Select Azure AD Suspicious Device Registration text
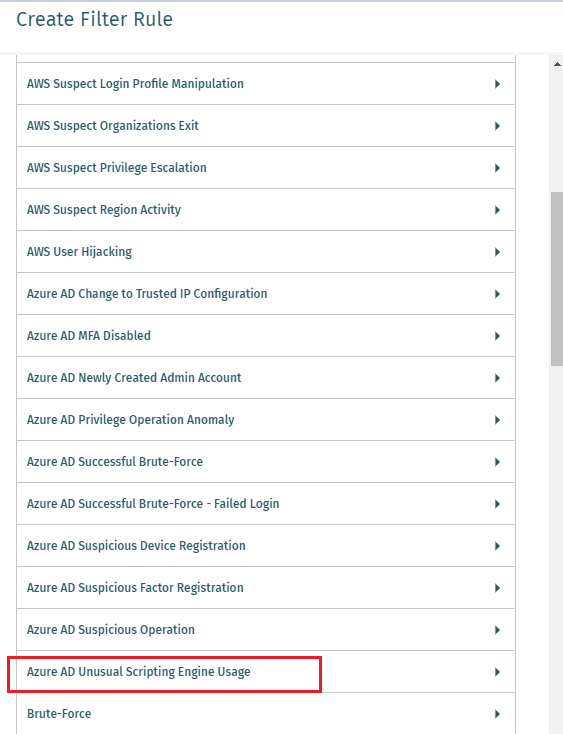 136,546
